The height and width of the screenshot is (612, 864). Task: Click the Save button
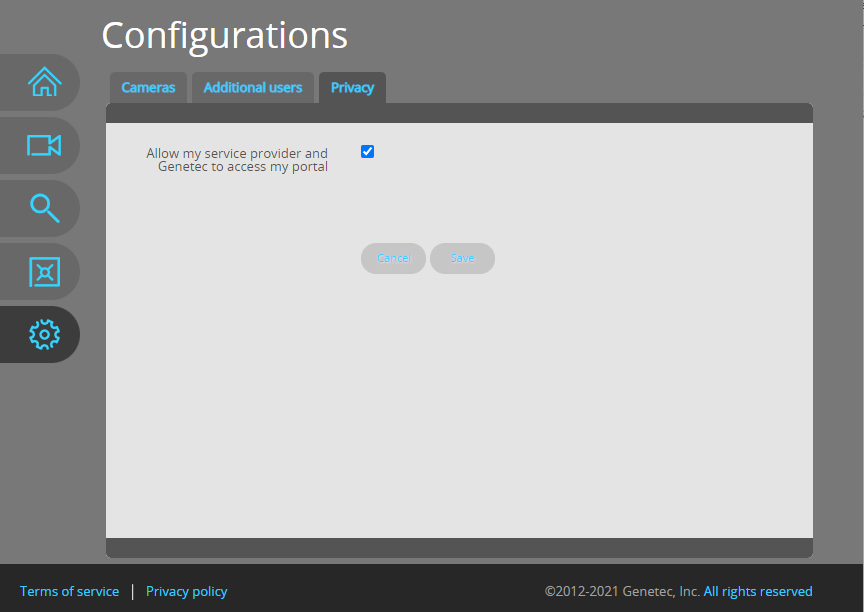pos(462,258)
